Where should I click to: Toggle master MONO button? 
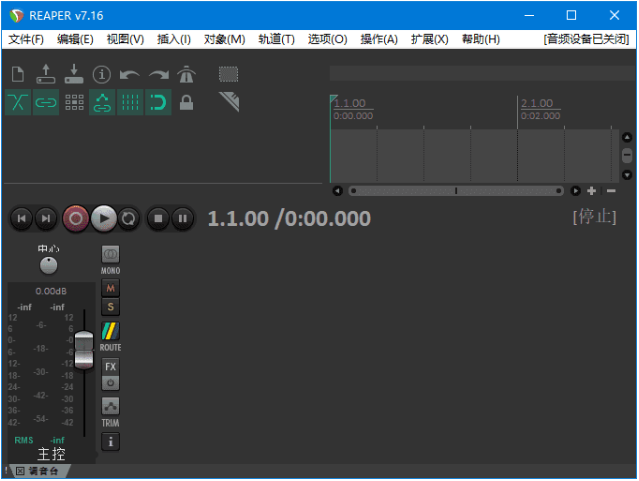[110, 255]
